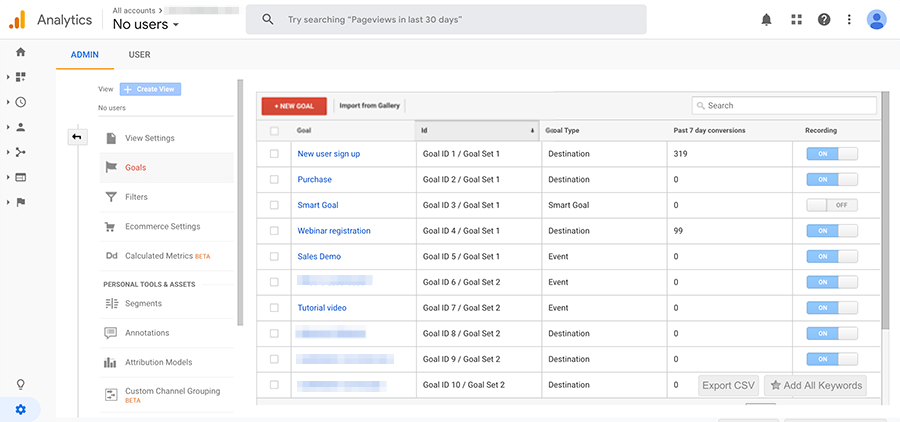Switch to the USER tab

point(139,55)
